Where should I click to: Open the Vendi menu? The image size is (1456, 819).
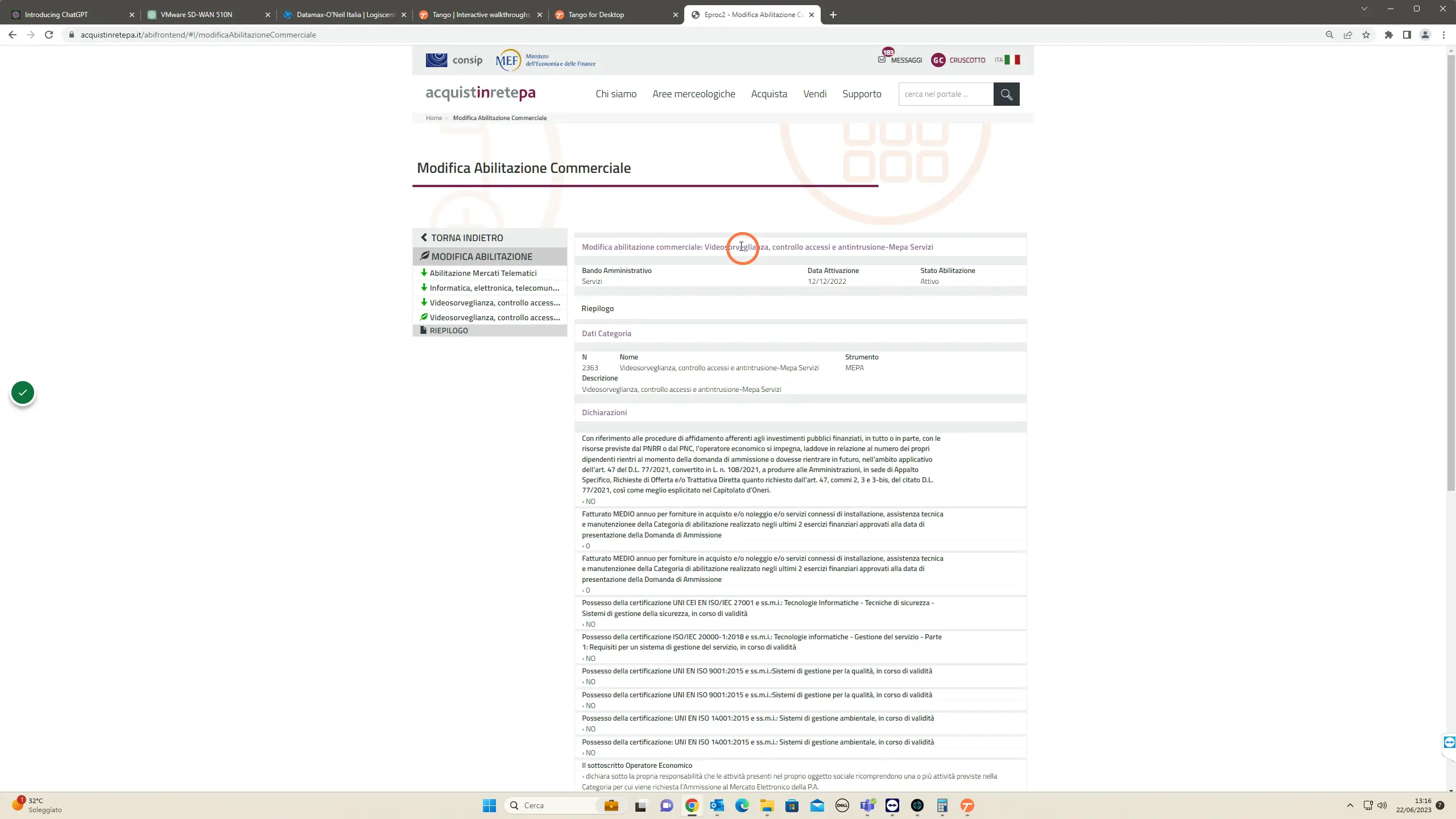coord(815,94)
